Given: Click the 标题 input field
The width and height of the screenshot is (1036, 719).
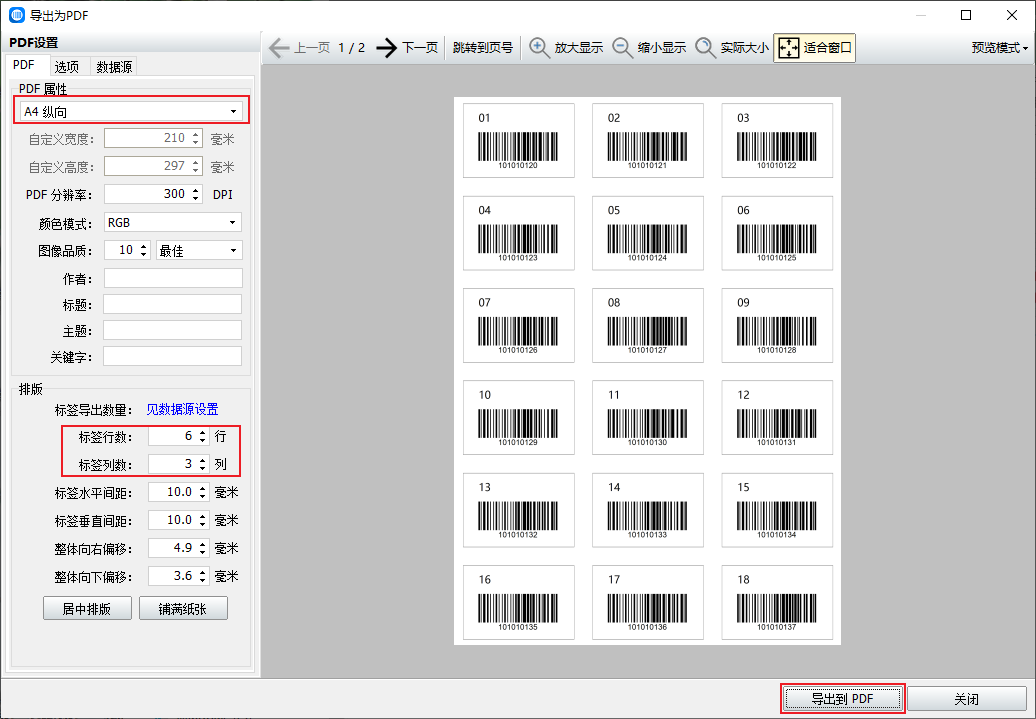Looking at the screenshot, I should (x=172, y=304).
